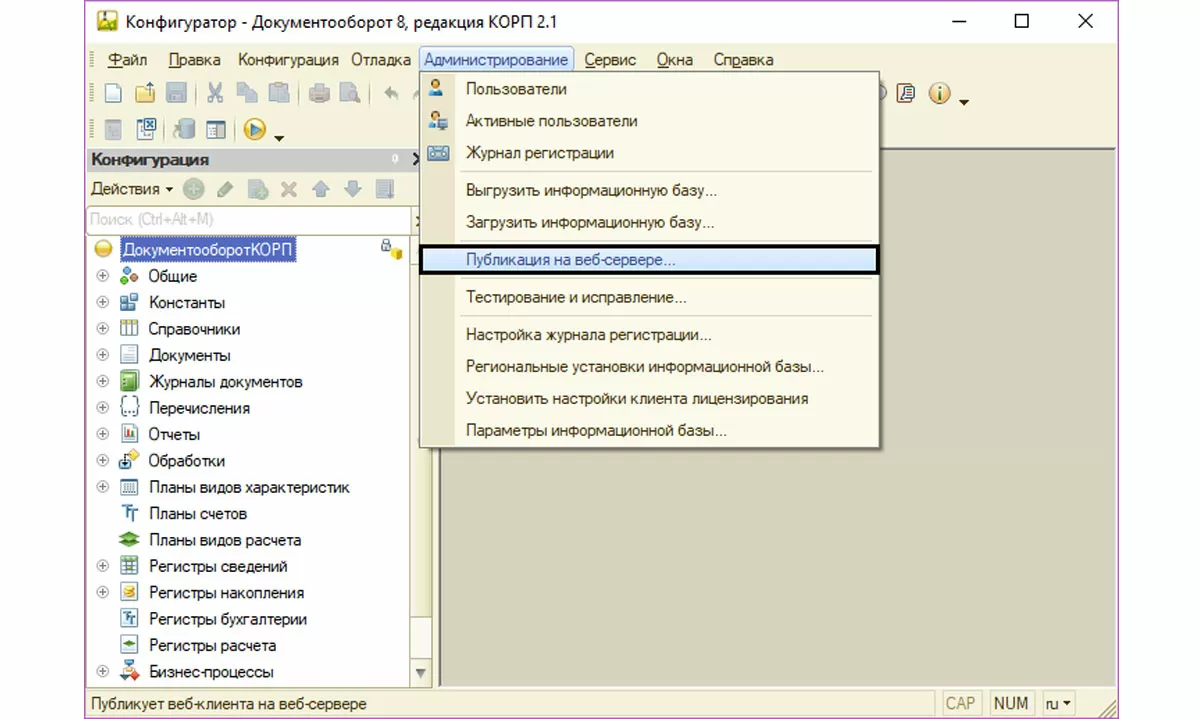Click the Cut scissors icon
1200x719 pixels.
point(215,93)
